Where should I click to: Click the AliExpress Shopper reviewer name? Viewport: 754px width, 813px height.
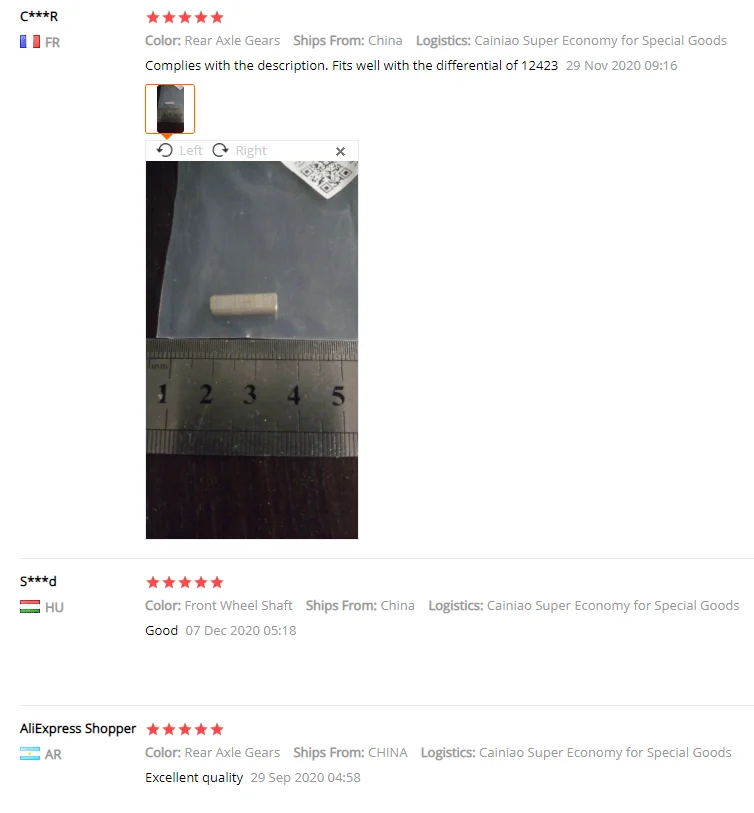click(x=78, y=728)
